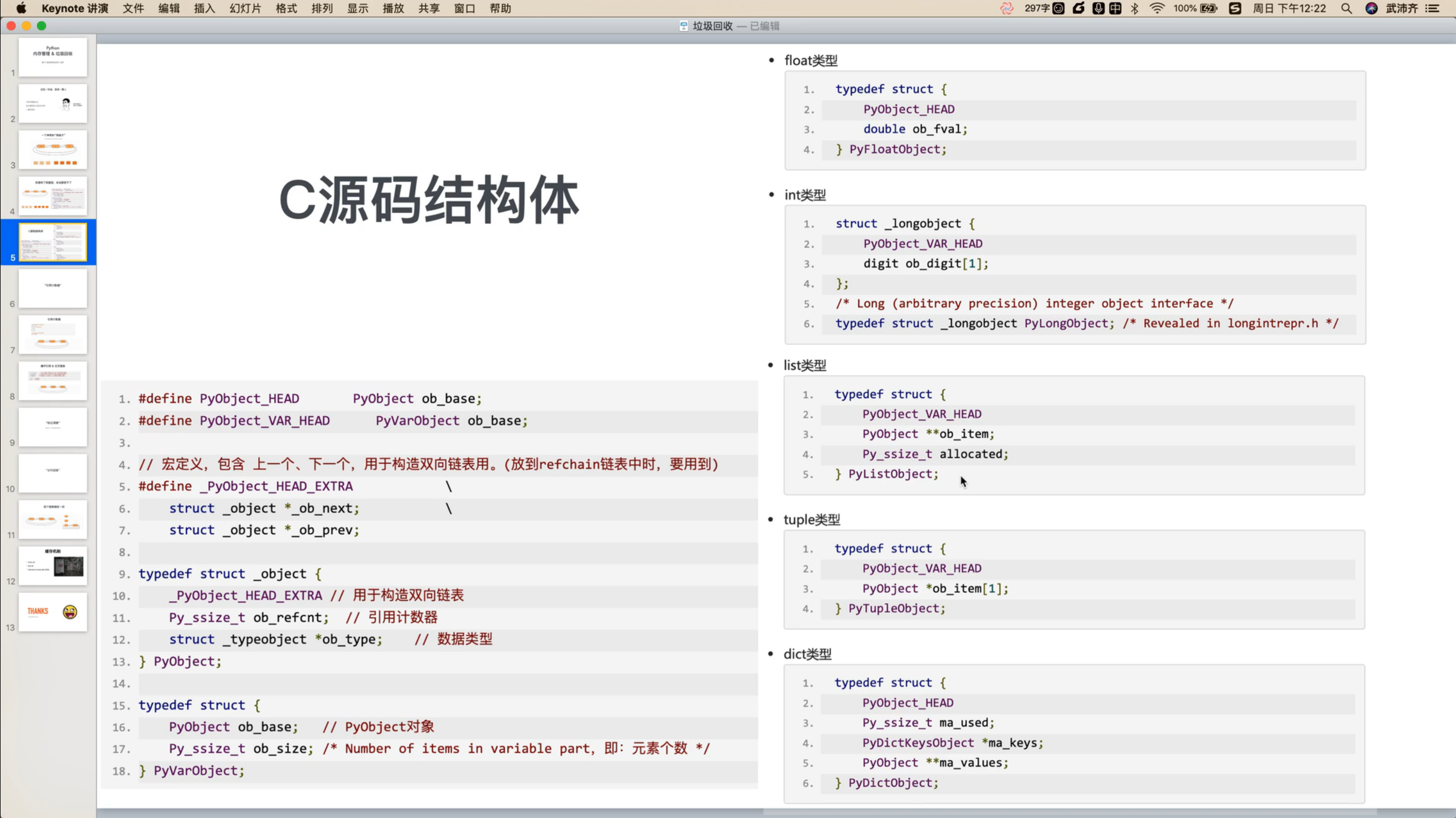Select slide 2 thumbnail with cartoon face
This screenshot has height=818, width=1456.
(x=53, y=103)
